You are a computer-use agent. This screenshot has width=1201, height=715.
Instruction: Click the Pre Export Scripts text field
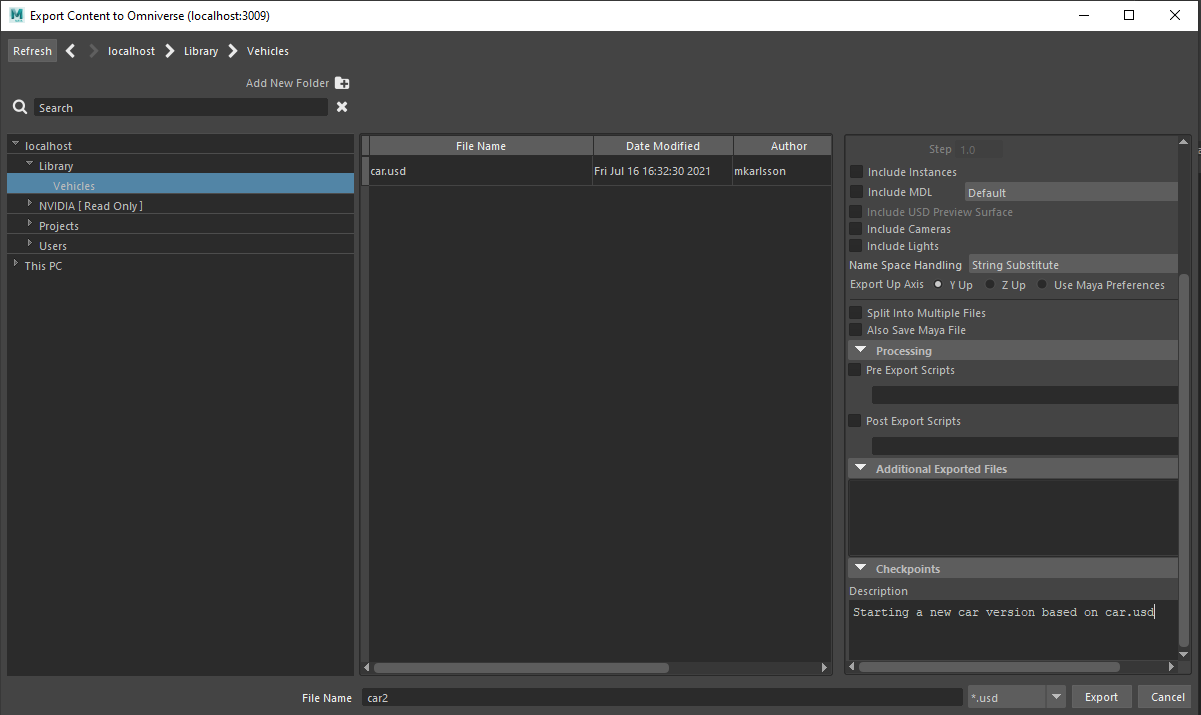click(x=1024, y=395)
